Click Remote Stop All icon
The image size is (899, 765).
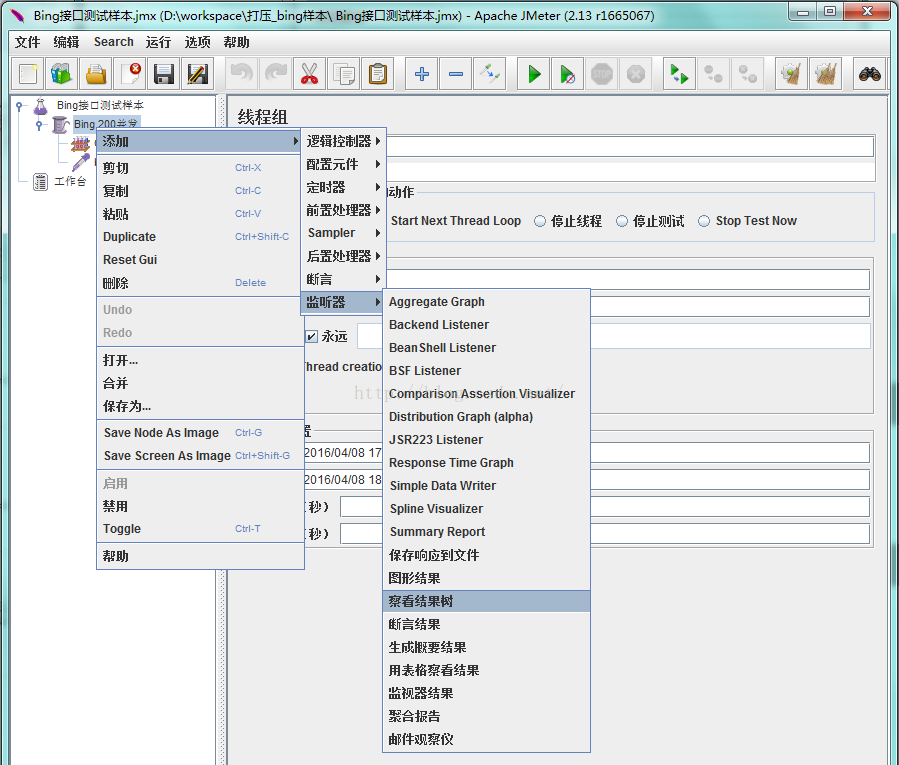pyautogui.click(x=713, y=74)
